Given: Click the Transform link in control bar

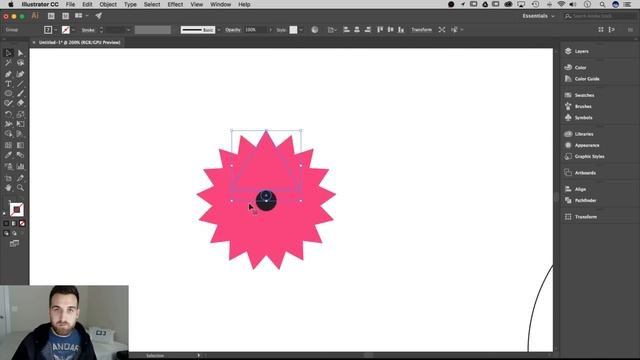Looking at the screenshot, I should click(x=421, y=30).
